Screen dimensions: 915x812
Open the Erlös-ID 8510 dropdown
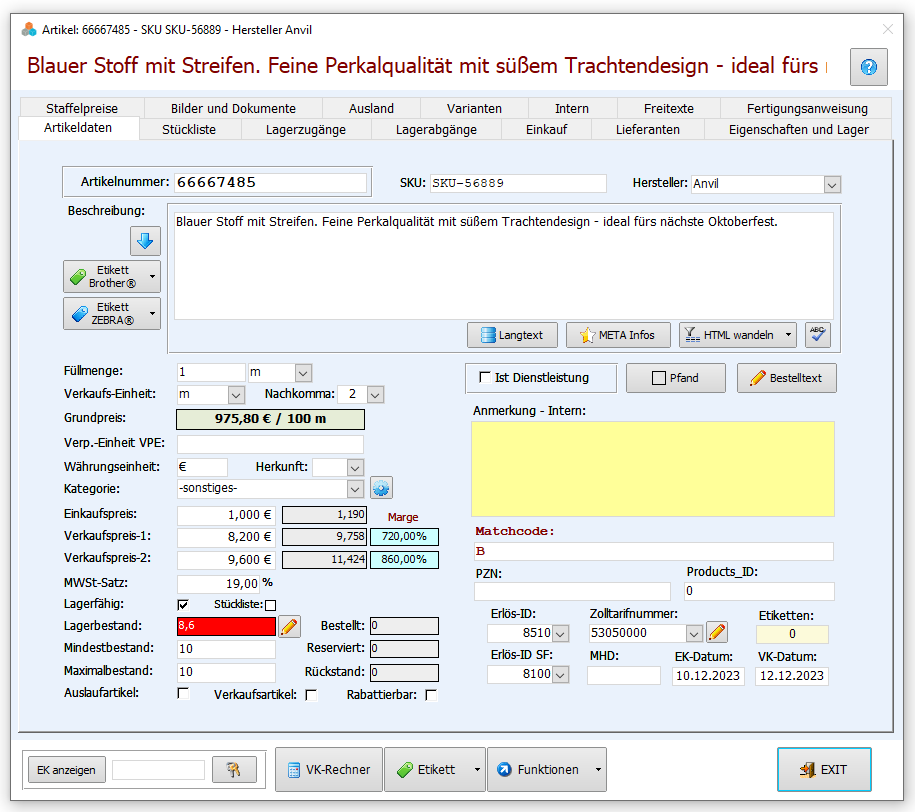click(560, 633)
